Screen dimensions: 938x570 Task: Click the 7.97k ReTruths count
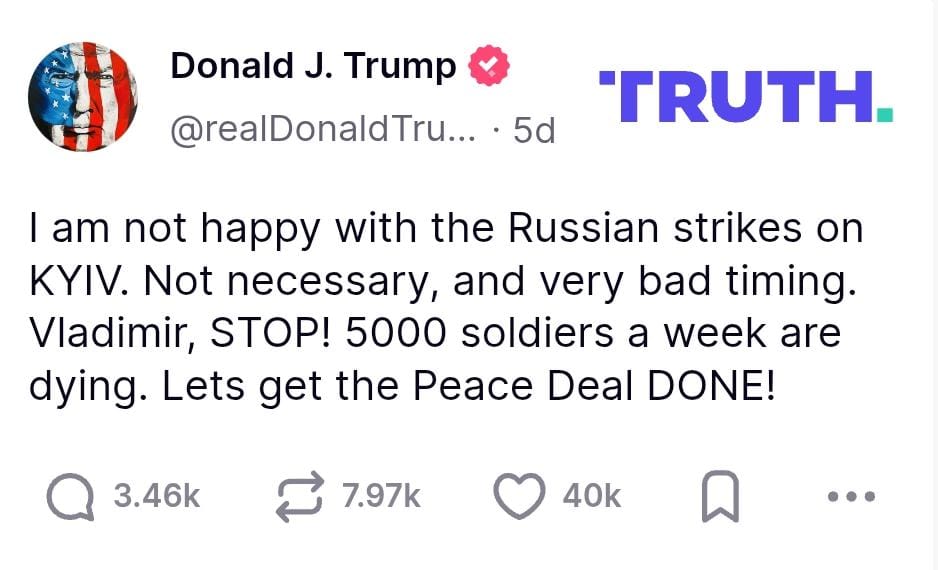(381, 497)
